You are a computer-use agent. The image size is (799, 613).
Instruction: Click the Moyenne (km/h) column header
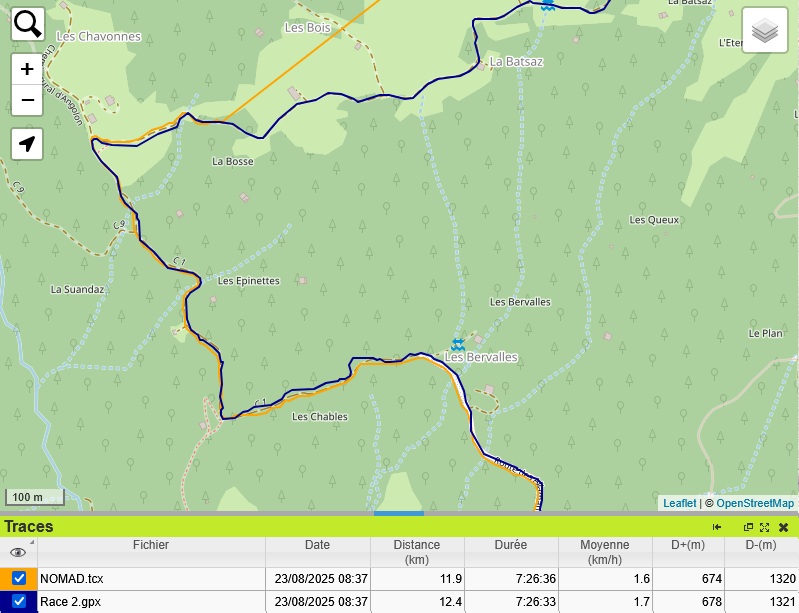[x=604, y=552]
